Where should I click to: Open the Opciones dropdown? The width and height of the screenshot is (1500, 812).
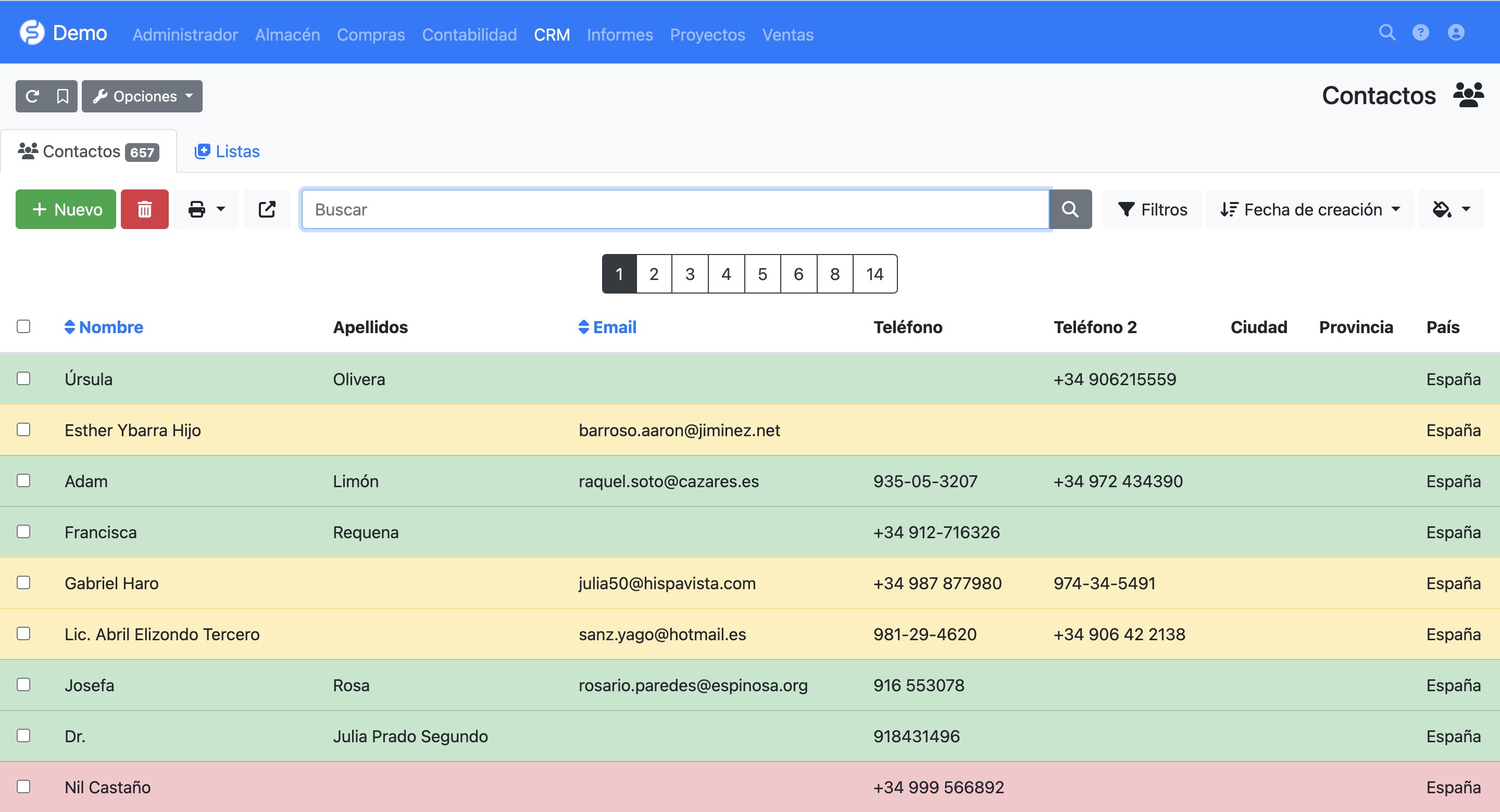(142, 96)
